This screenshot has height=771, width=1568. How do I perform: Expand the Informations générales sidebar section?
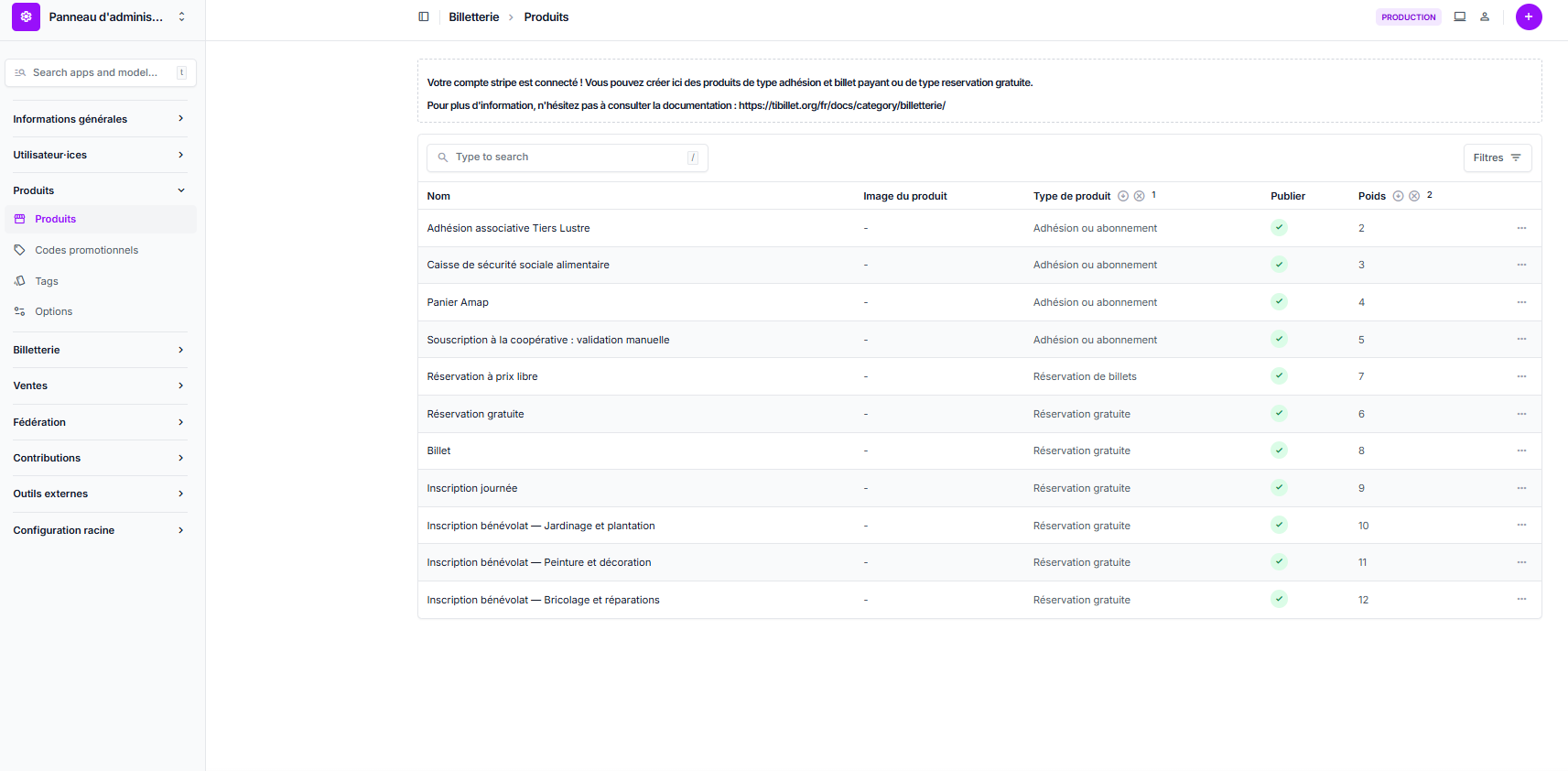point(99,119)
